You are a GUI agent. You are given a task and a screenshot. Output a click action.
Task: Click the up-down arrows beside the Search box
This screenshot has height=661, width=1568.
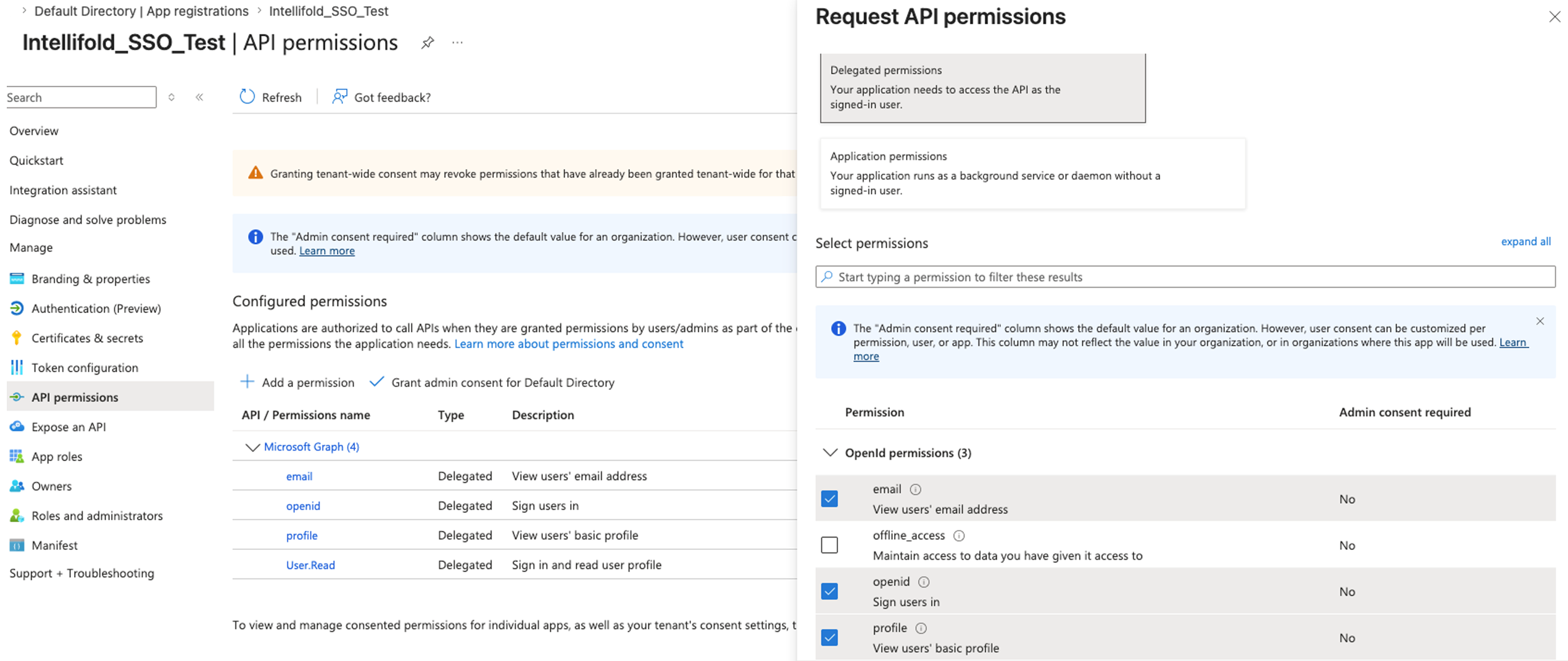click(172, 97)
